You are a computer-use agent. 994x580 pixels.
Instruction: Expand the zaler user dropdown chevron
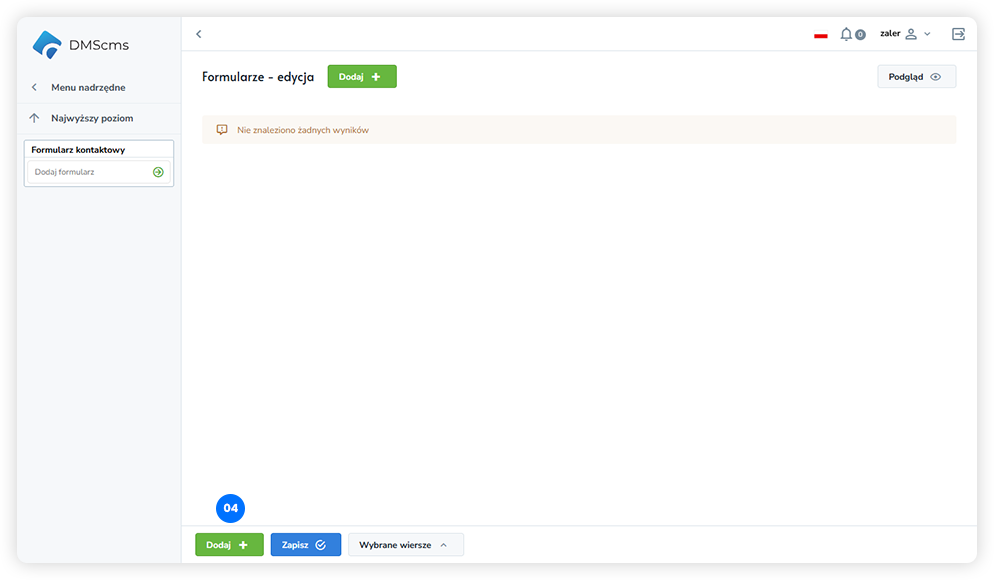927,34
